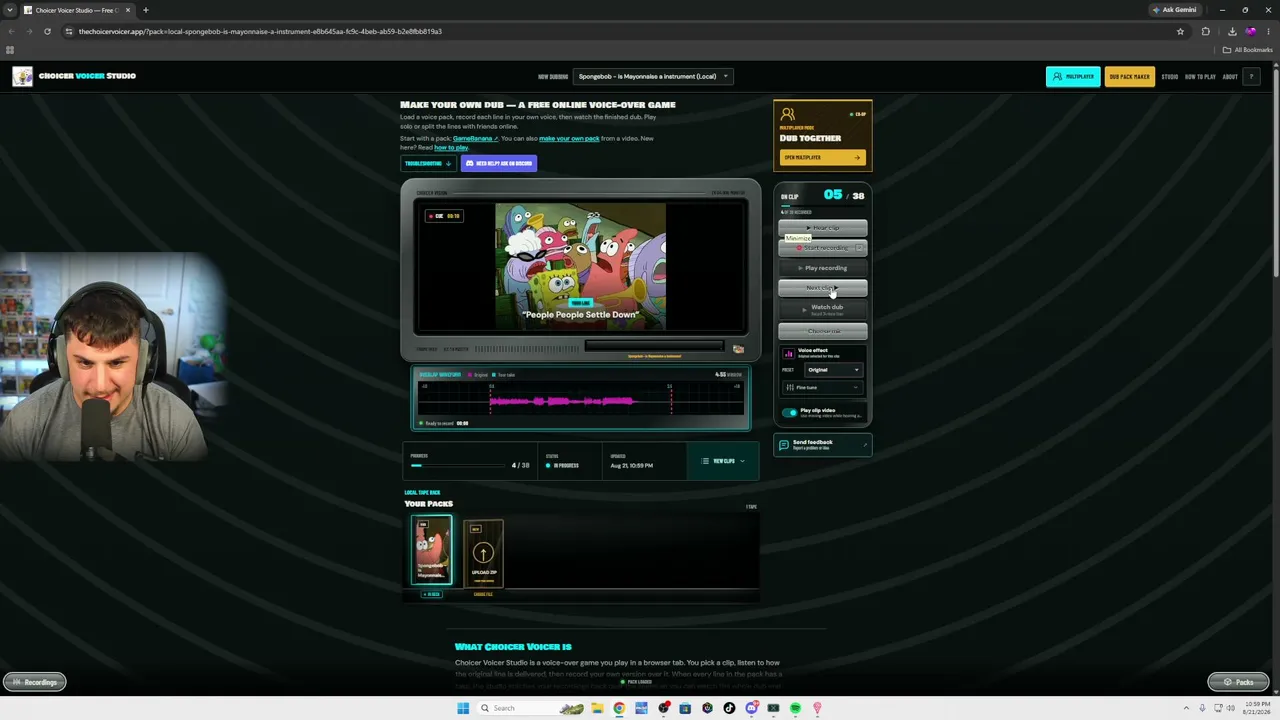Screen dimensions: 1280x720
Task: Click the Send feedback button
Action: point(822,444)
